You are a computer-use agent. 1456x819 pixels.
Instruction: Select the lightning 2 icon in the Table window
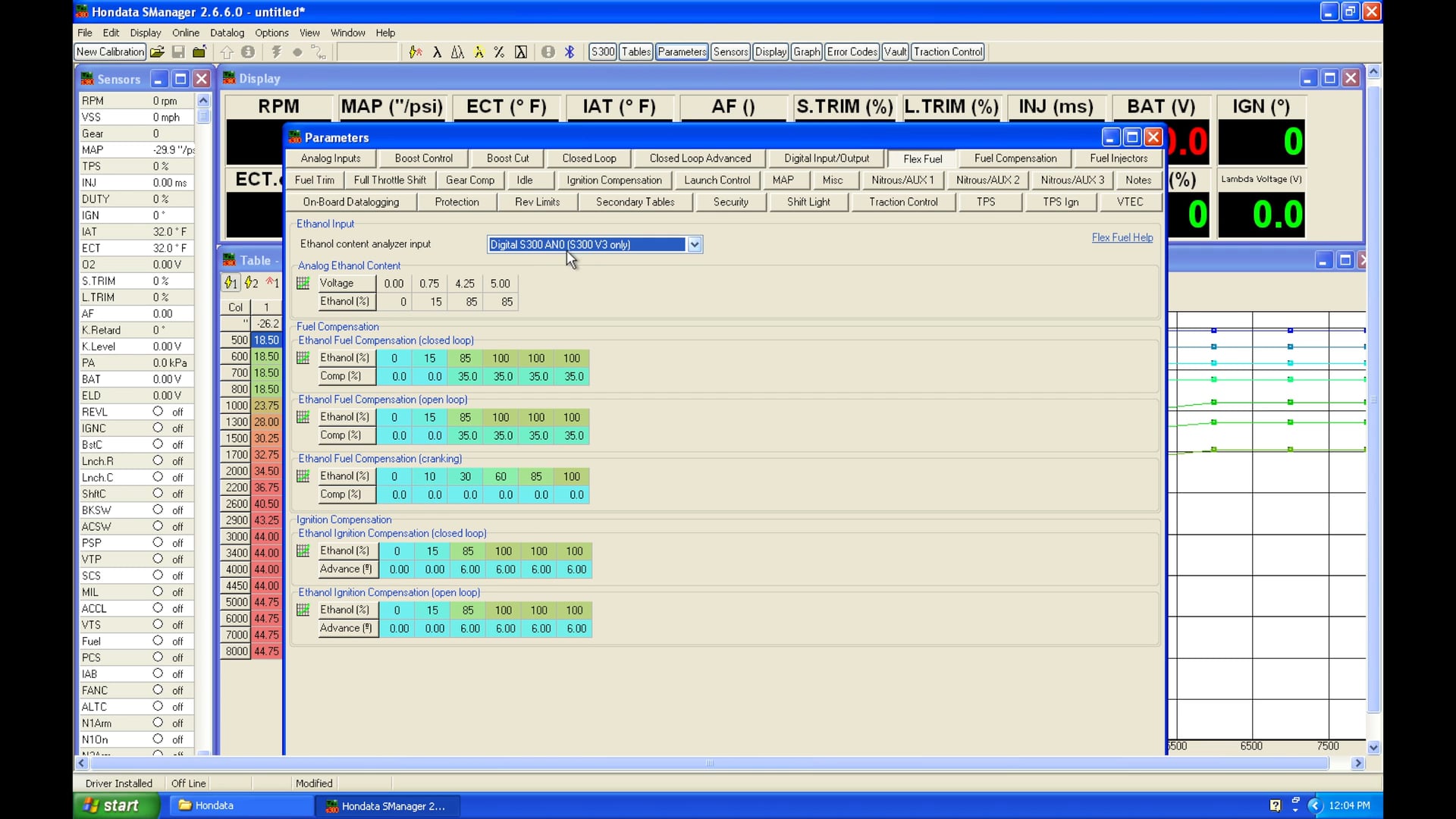(251, 282)
